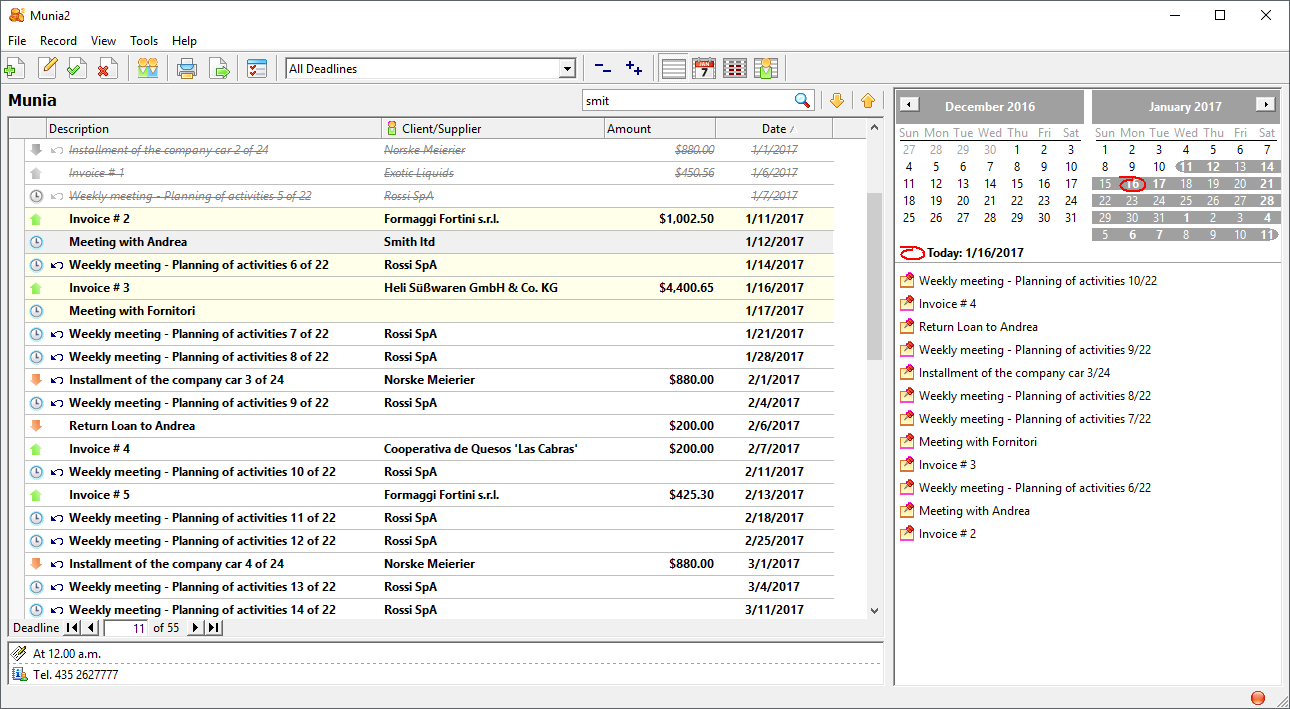The width and height of the screenshot is (1290, 709).
Task: Click the plus-plus expand icon
Action: (633, 68)
